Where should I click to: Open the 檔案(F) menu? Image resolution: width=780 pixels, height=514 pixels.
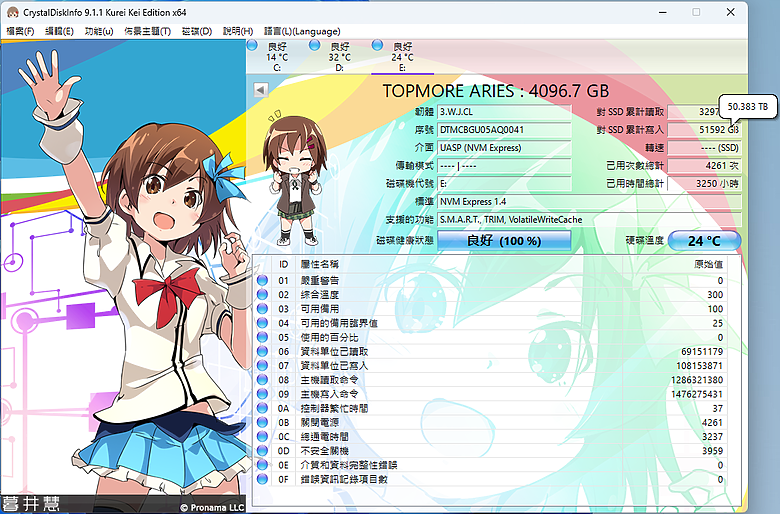[x=20, y=31]
